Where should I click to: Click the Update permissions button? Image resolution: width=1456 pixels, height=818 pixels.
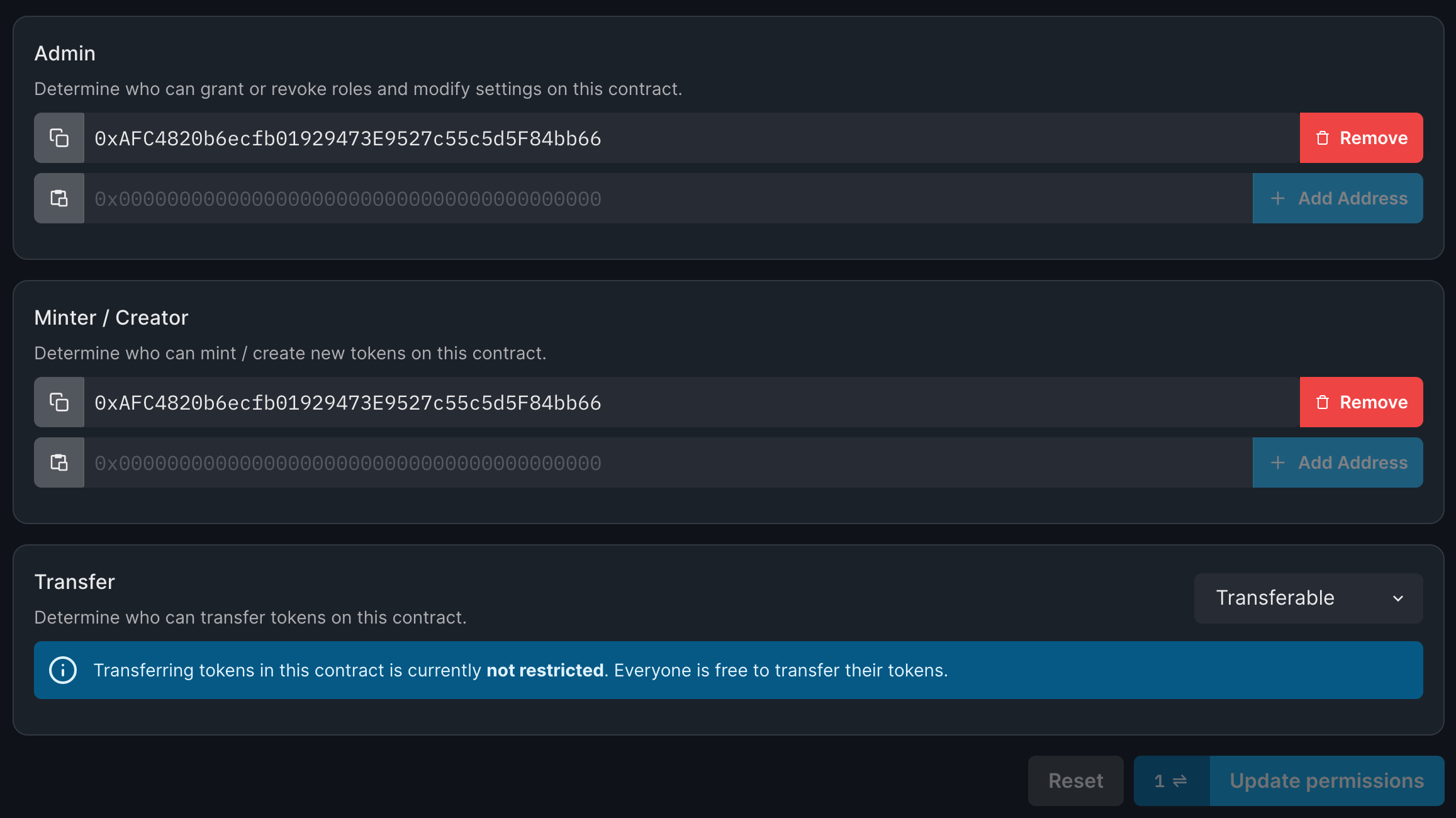[1326, 780]
